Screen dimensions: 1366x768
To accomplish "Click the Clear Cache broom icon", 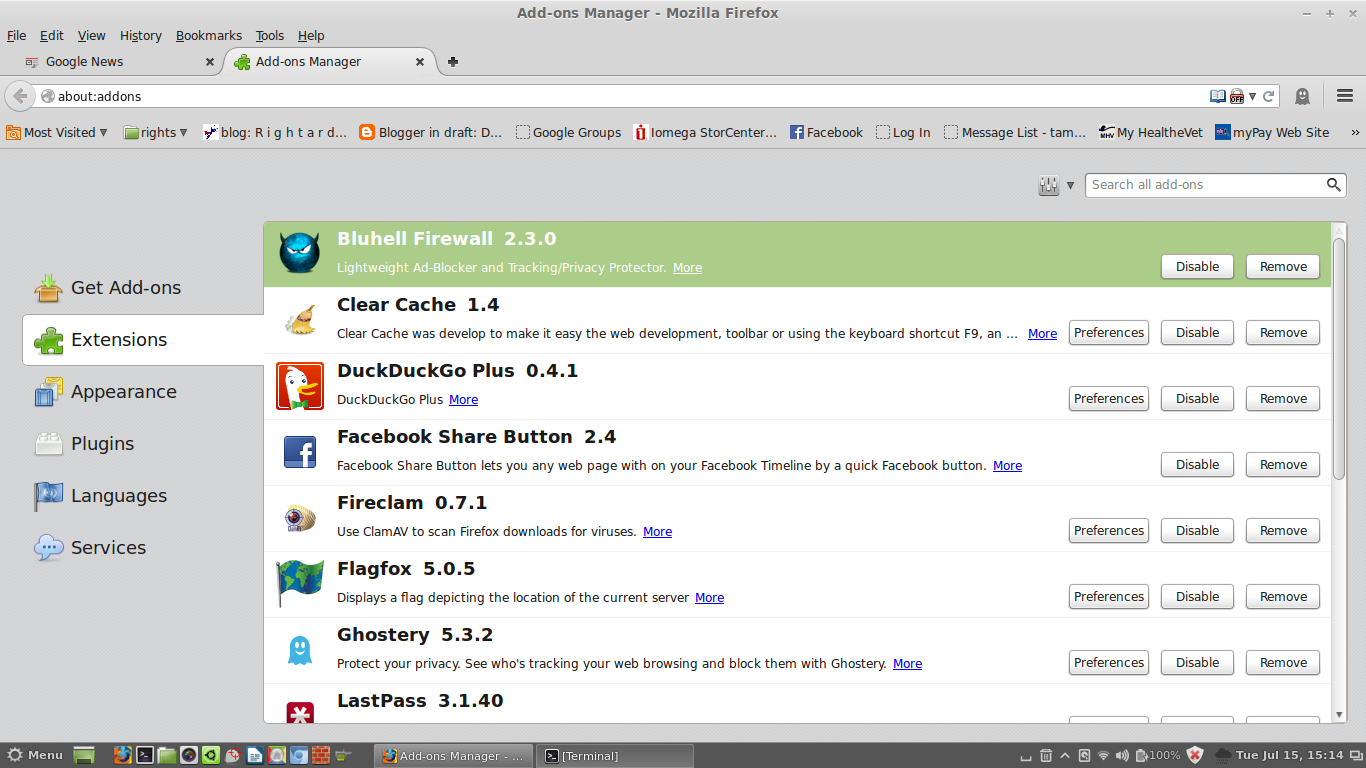I will pos(299,320).
